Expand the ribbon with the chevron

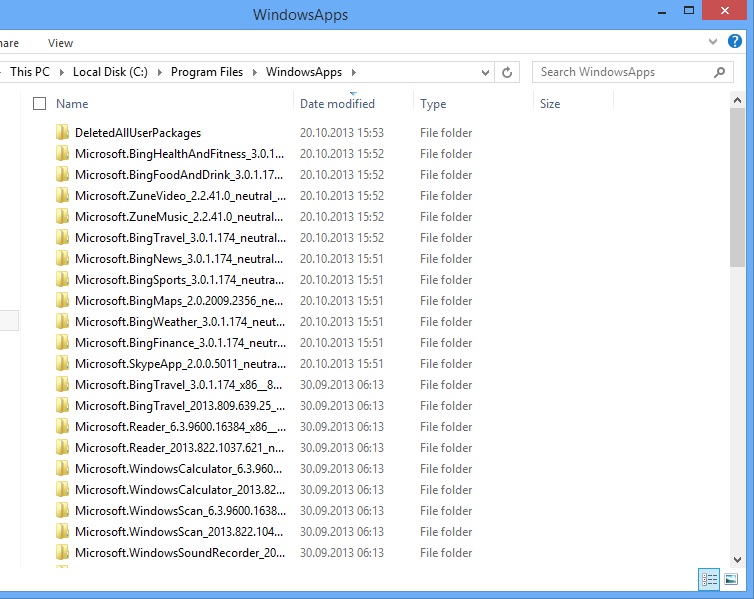coord(713,42)
